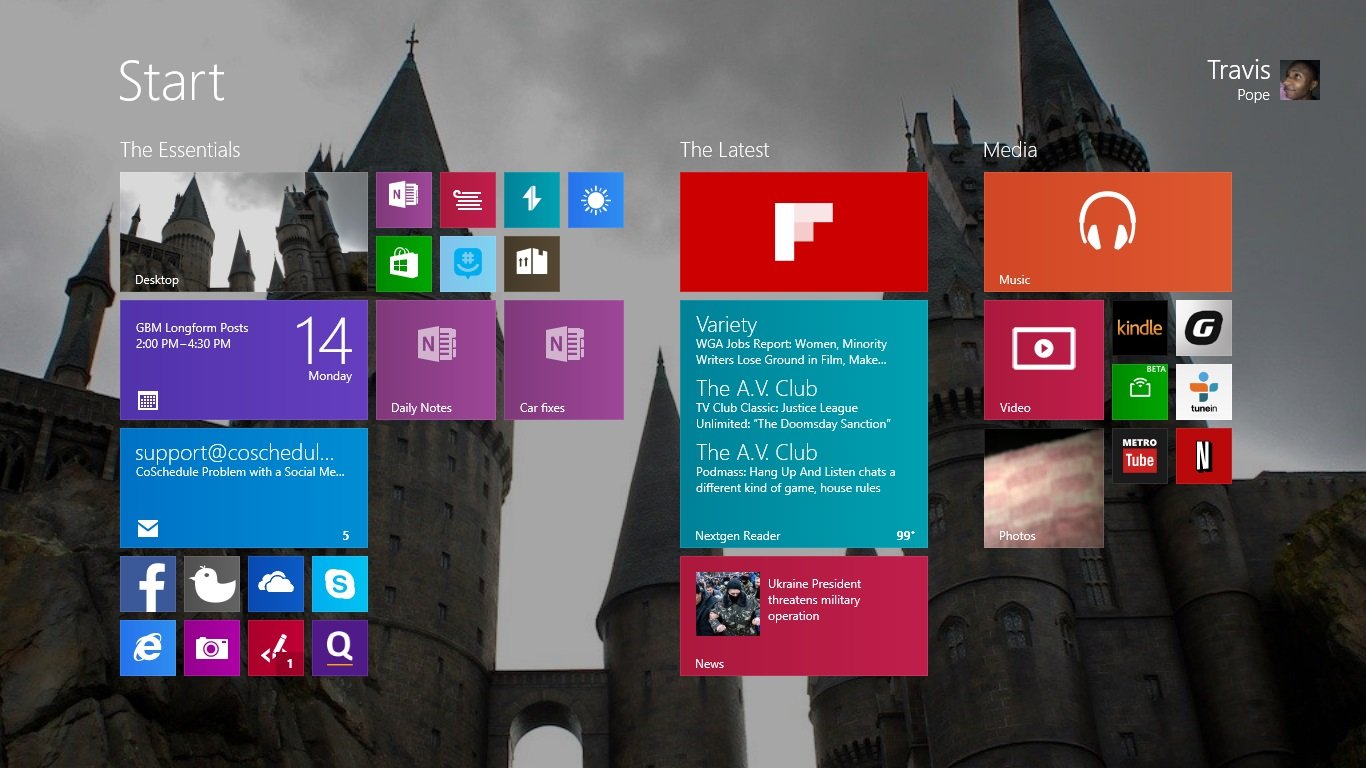This screenshot has height=768, width=1366.
Task: Click "The Latest" group heading
Action: [x=725, y=150]
